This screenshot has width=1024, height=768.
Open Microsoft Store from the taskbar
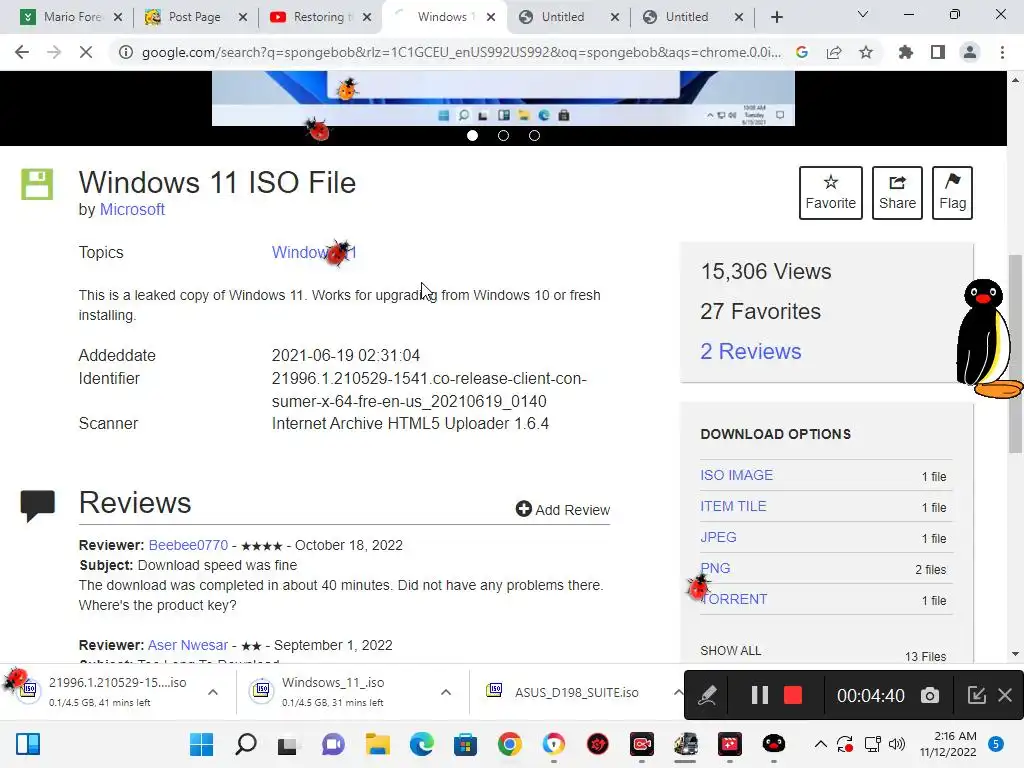tap(465, 744)
